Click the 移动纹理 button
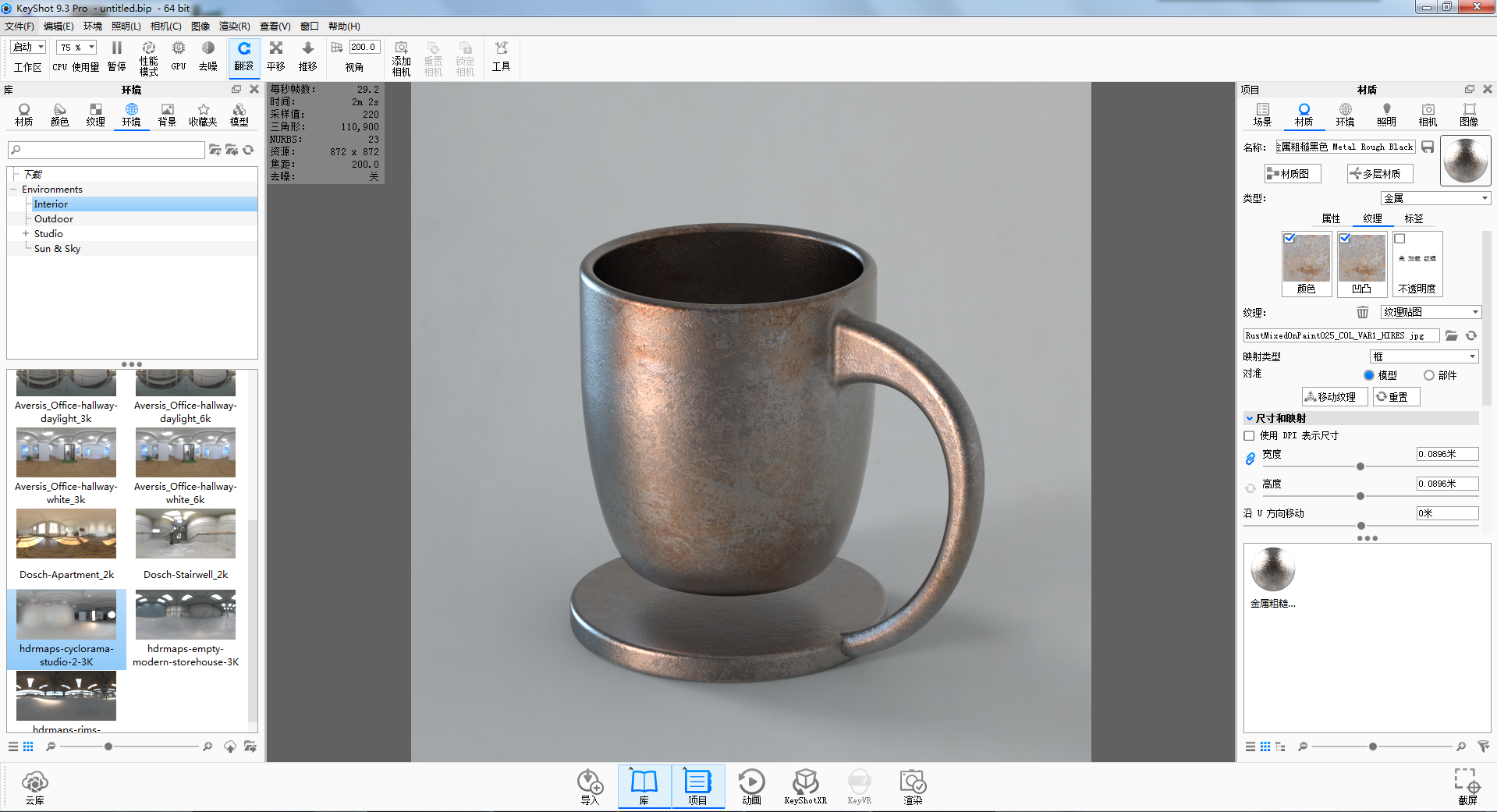Viewport: 1497px width, 812px height. 1335,397
